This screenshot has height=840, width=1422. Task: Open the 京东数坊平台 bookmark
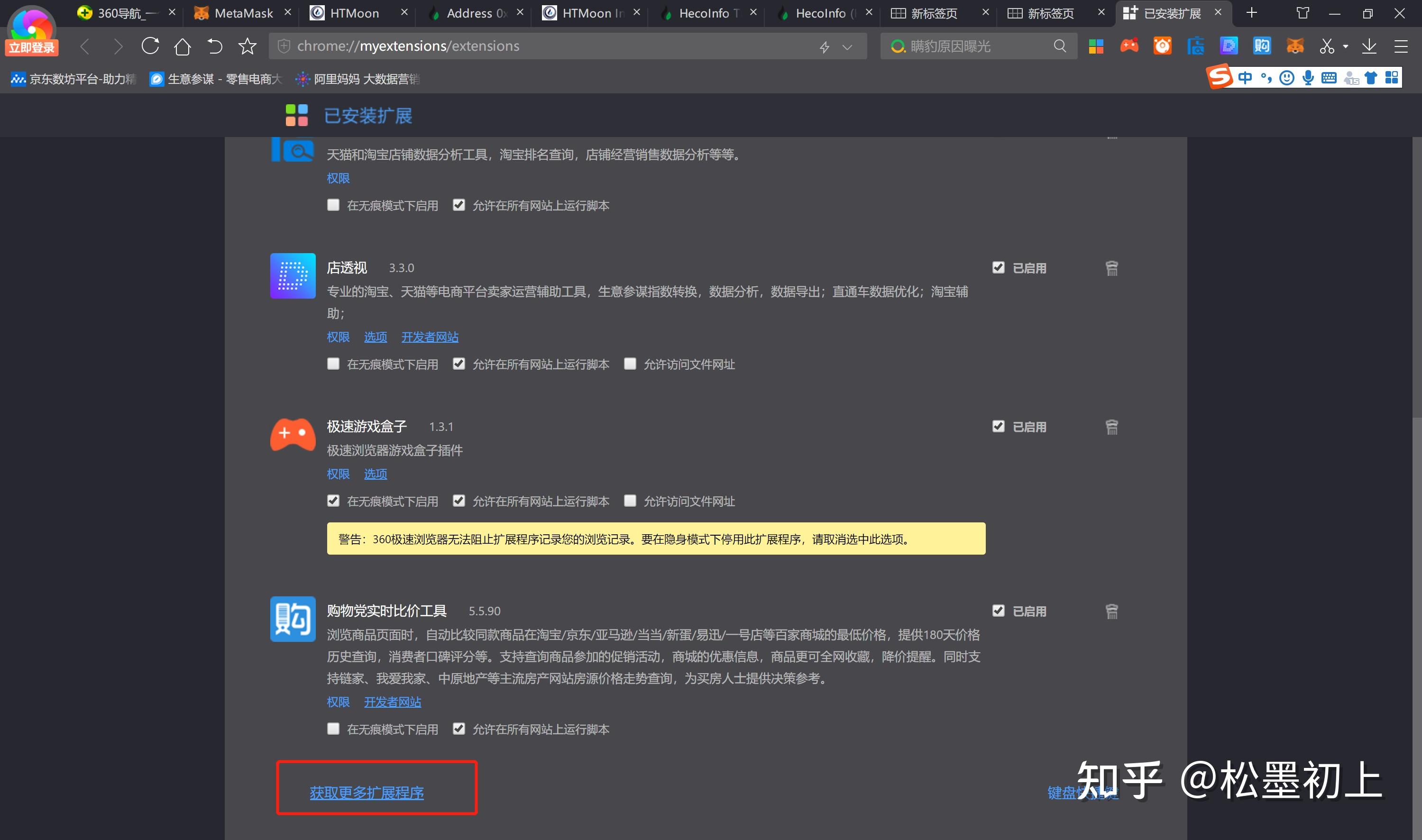tap(73, 79)
